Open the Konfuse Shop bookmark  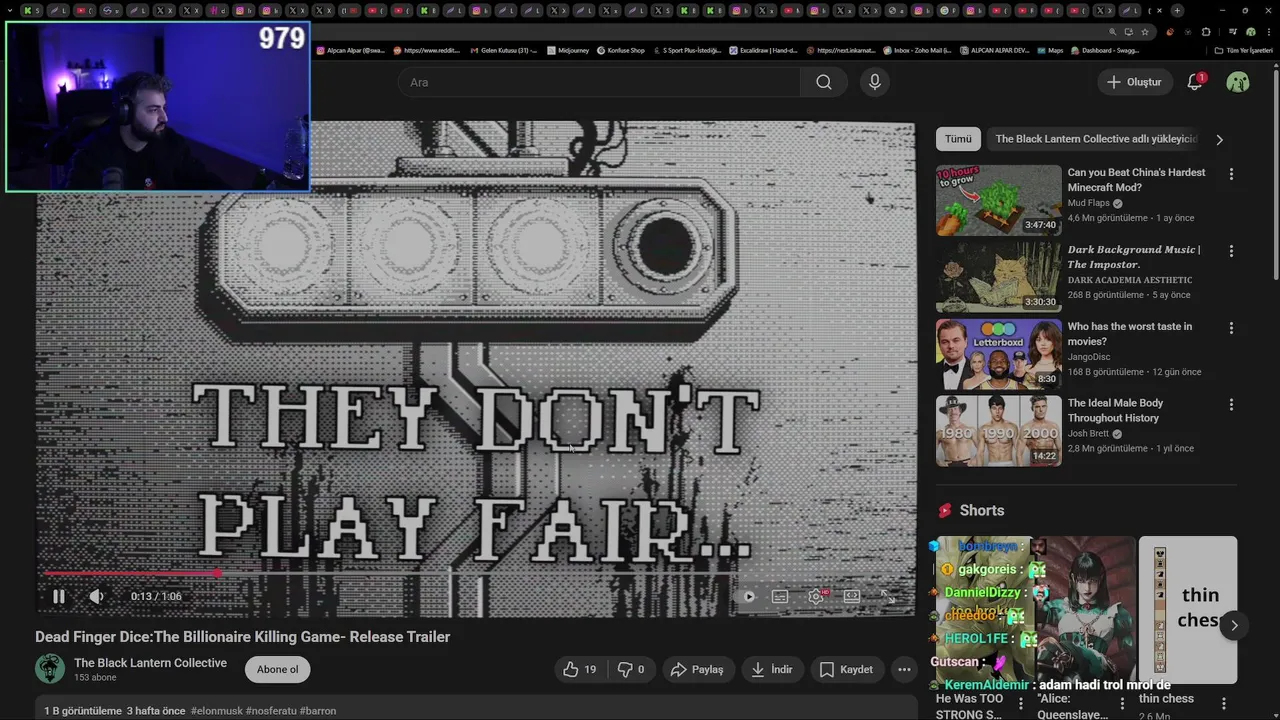(620, 50)
